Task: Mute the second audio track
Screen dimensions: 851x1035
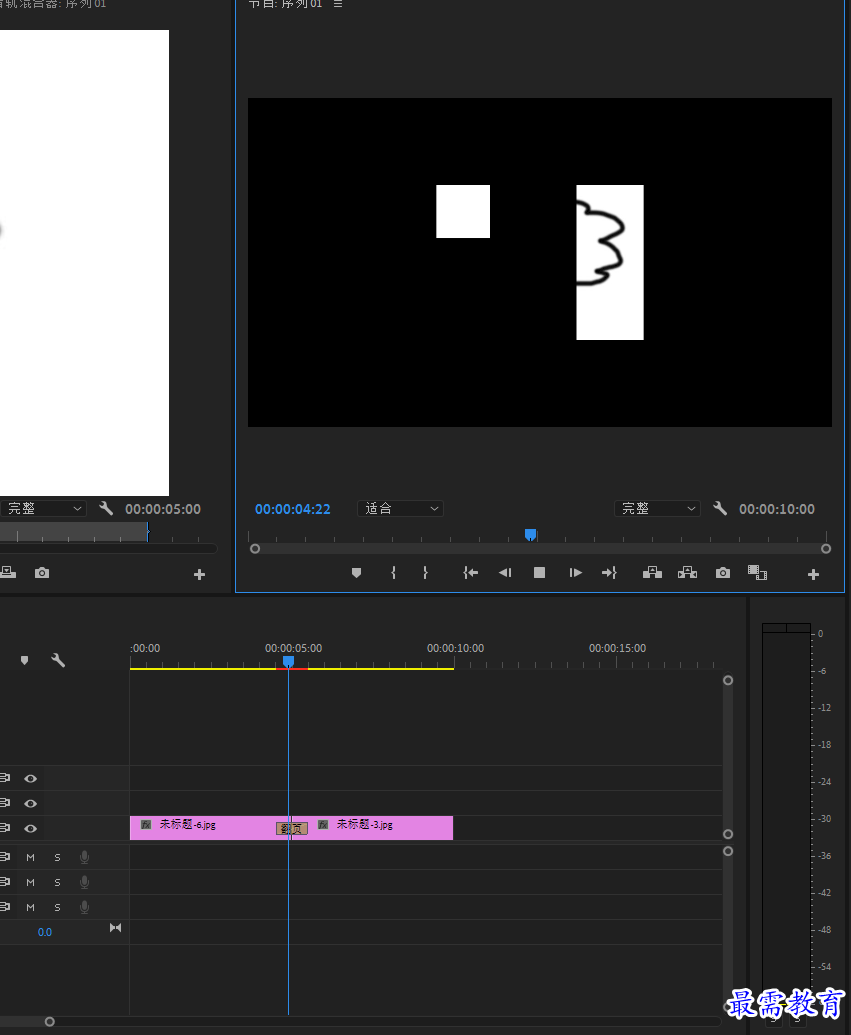Action: click(30, 883)
